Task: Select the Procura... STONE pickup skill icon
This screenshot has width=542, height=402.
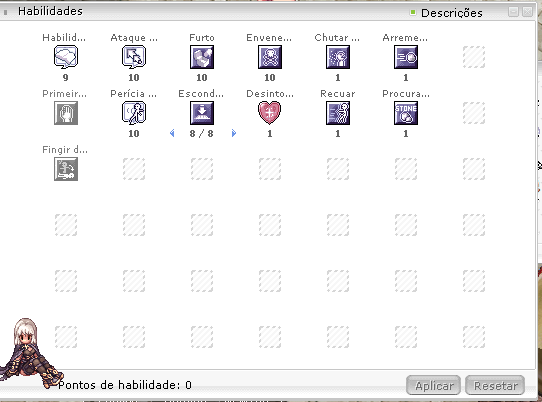Action: pyautogui.click(x=406, y=113)
